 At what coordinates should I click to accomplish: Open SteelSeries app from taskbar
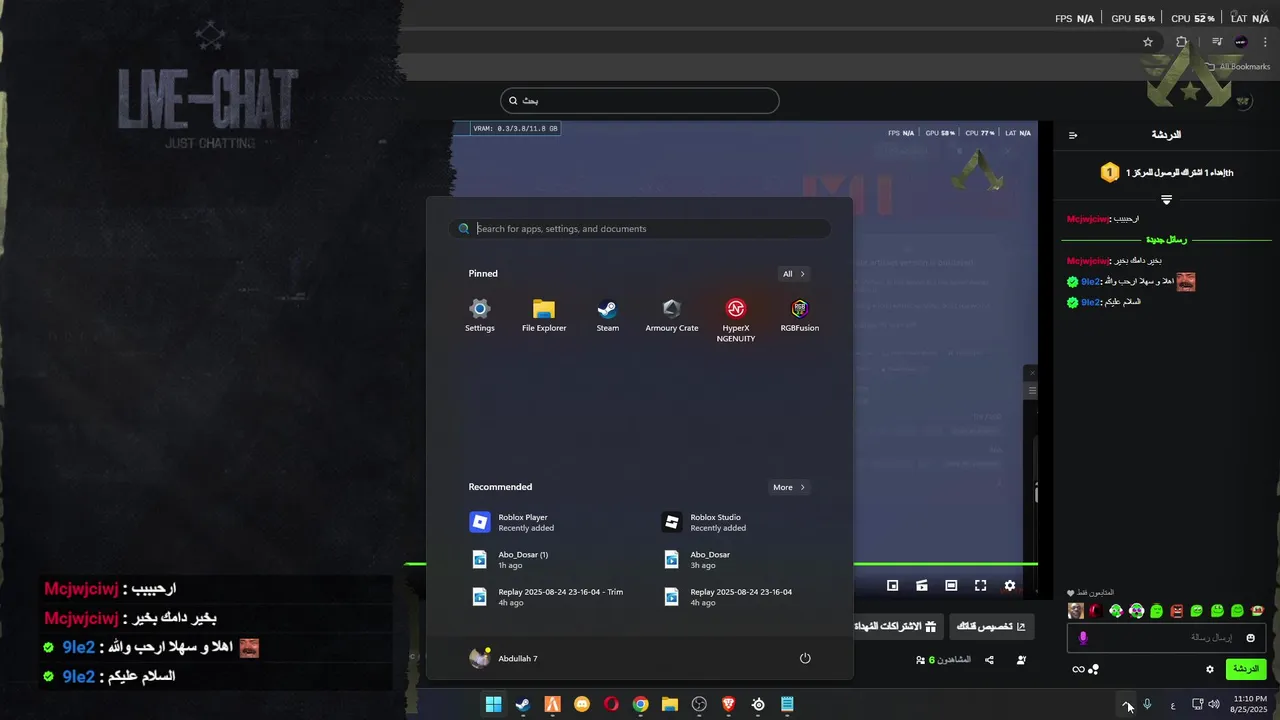coord(758,704)
